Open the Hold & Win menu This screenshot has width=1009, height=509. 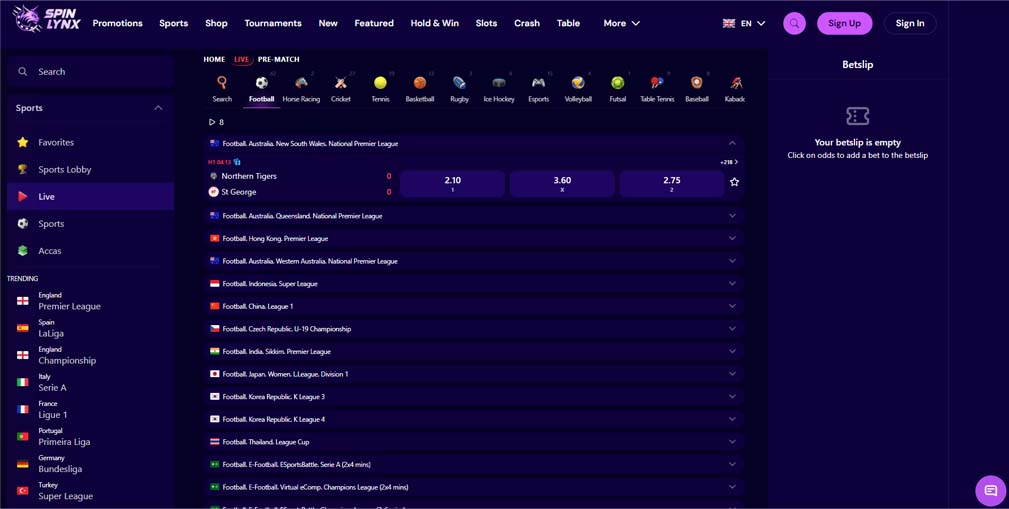[435, 23]
